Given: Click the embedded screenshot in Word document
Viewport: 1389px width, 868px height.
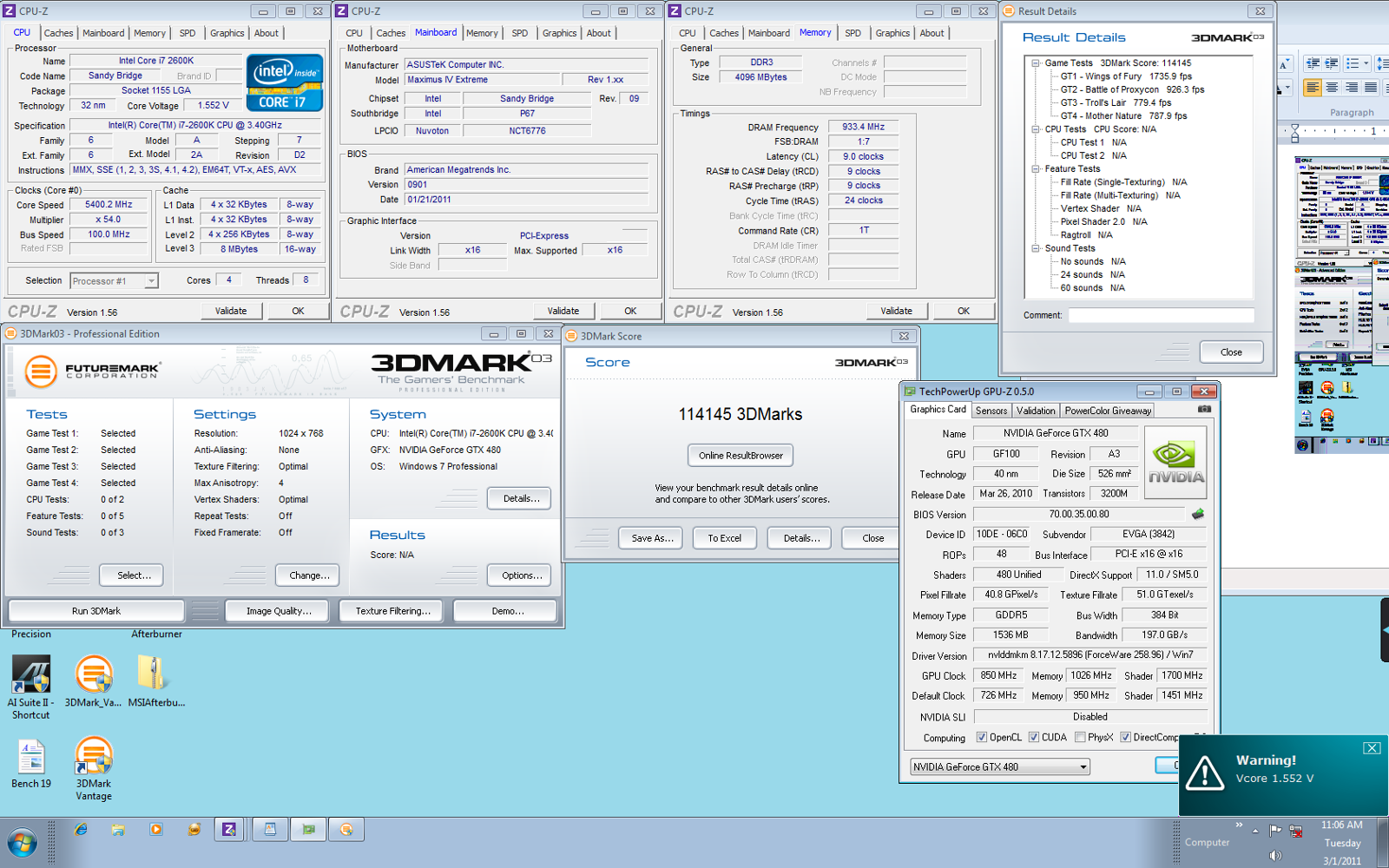Looking at the screenshot, I should click(1341, 304).
